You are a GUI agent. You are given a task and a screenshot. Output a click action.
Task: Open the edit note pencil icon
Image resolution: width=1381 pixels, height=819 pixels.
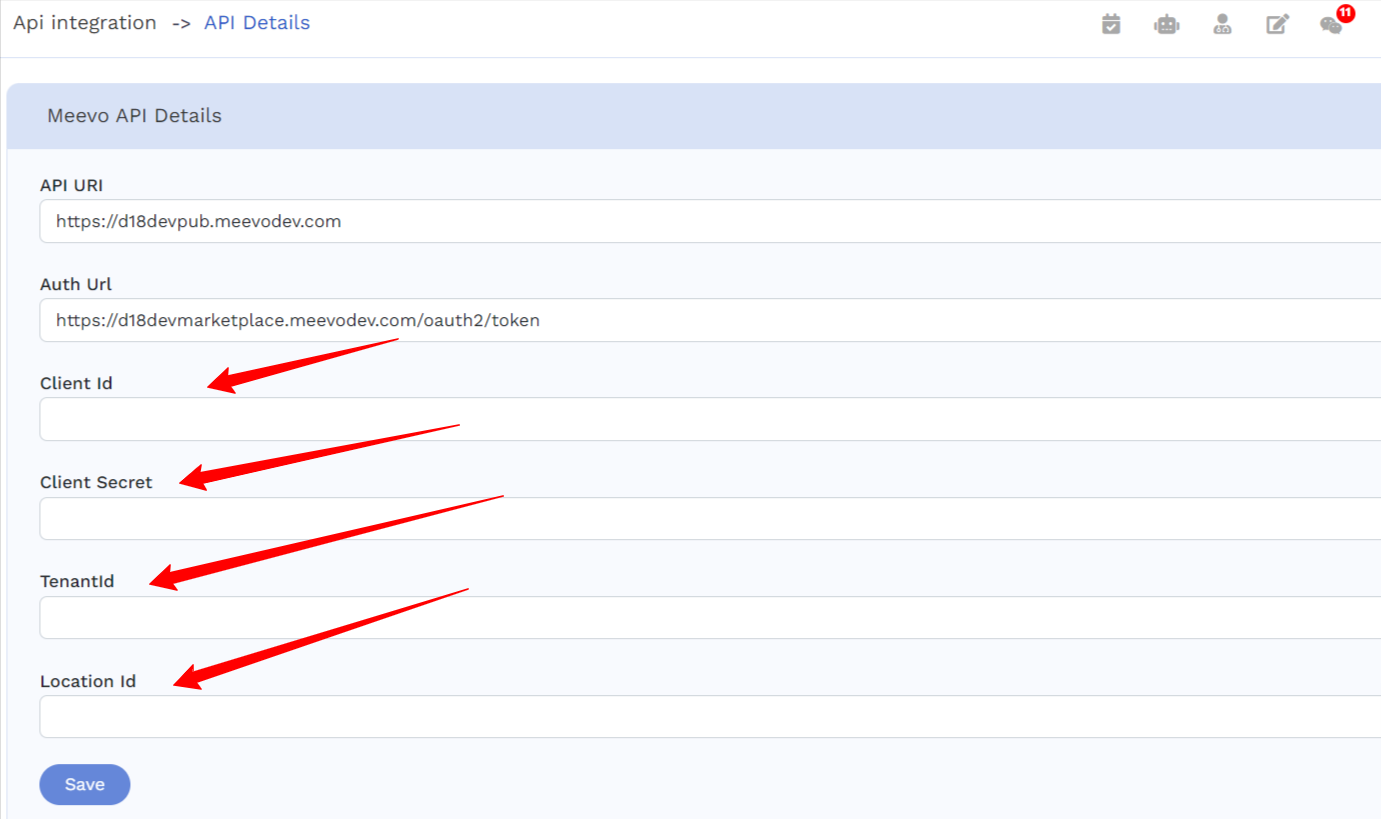point(1278,25)
